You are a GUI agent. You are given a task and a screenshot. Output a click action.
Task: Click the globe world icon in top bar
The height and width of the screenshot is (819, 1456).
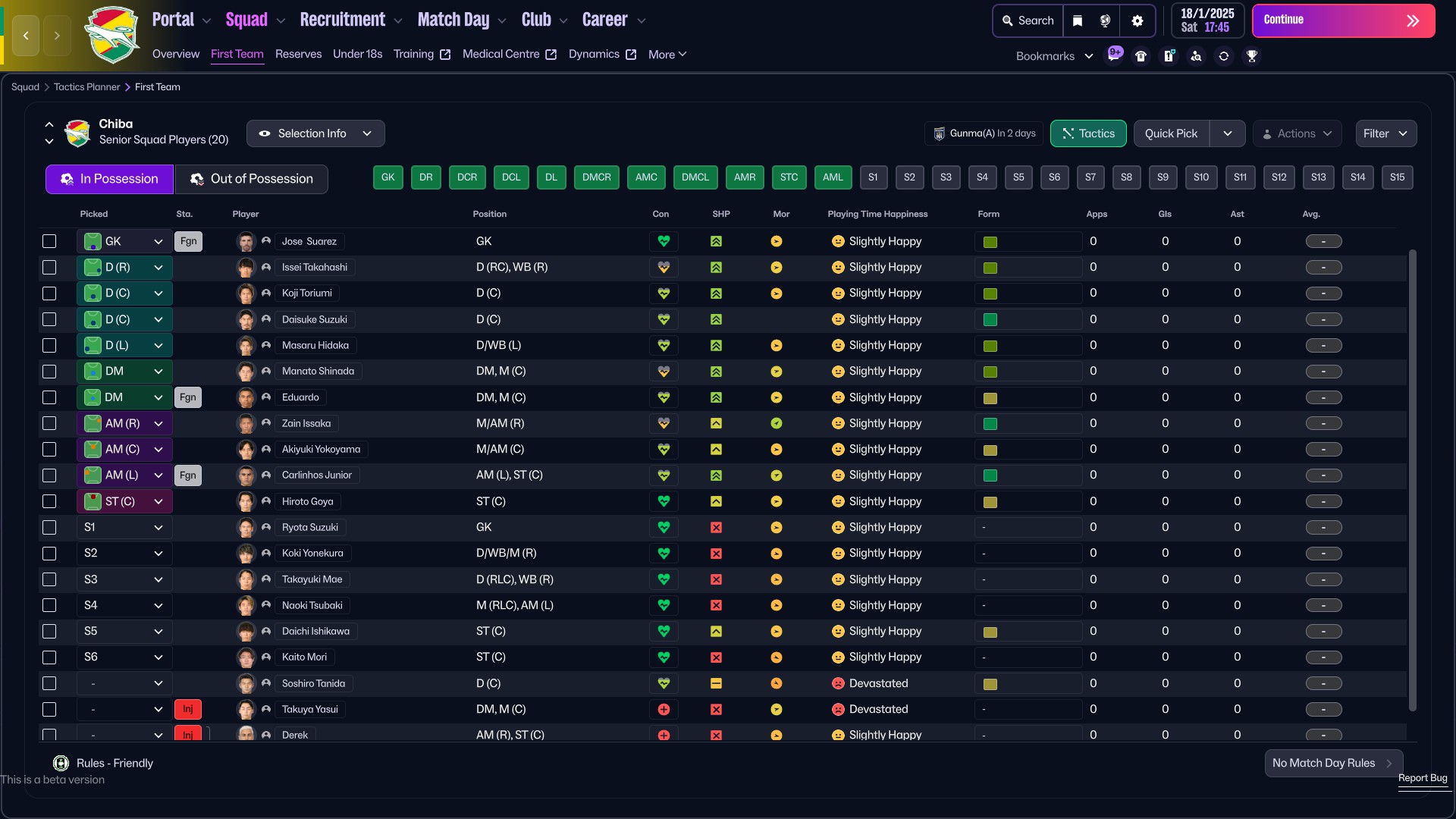pyautogui.click(x=1106, y=20)
